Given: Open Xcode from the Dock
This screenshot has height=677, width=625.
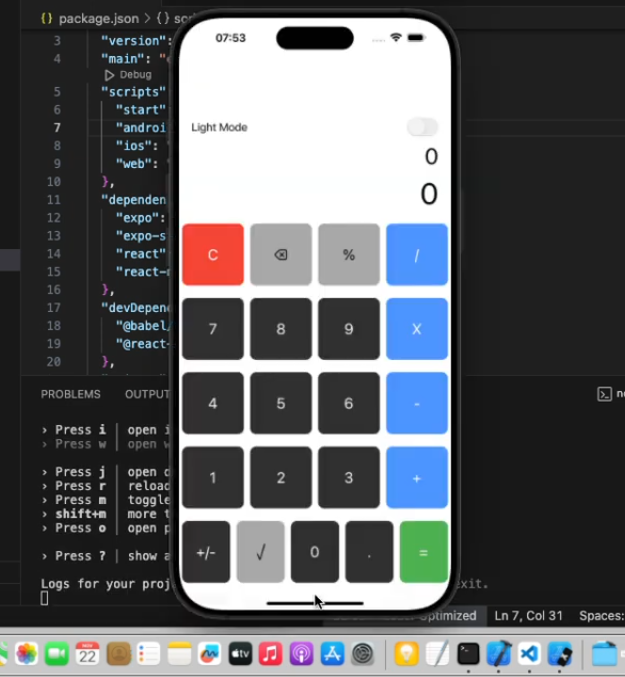Looking at the screenshot, I should point(499,653).
